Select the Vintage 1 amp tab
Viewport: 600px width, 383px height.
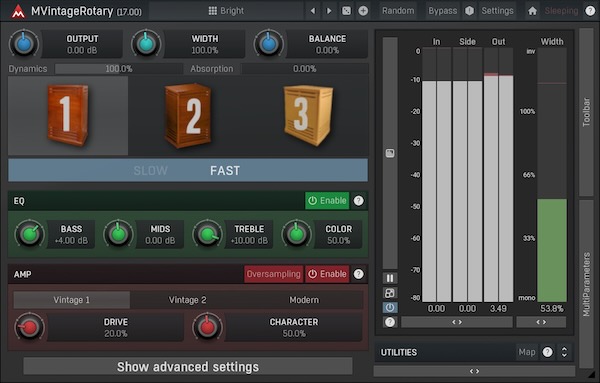point(72,300)
